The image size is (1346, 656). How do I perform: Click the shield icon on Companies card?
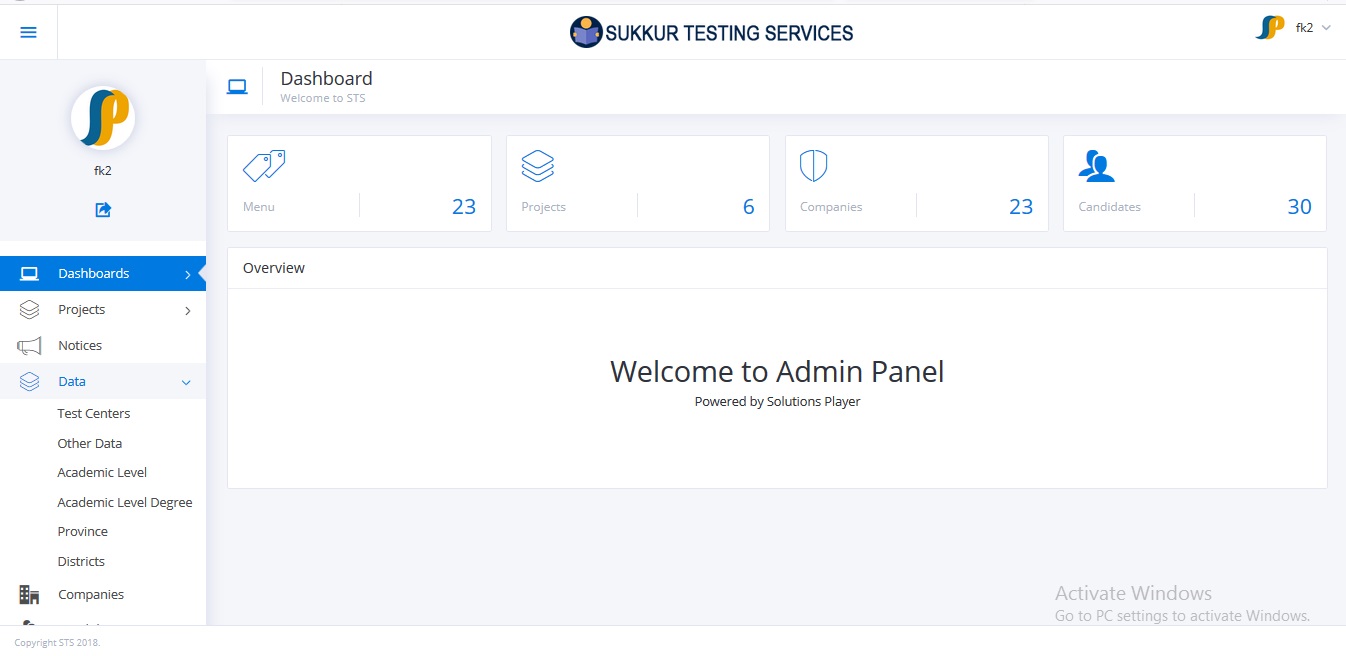click(813, 166)
